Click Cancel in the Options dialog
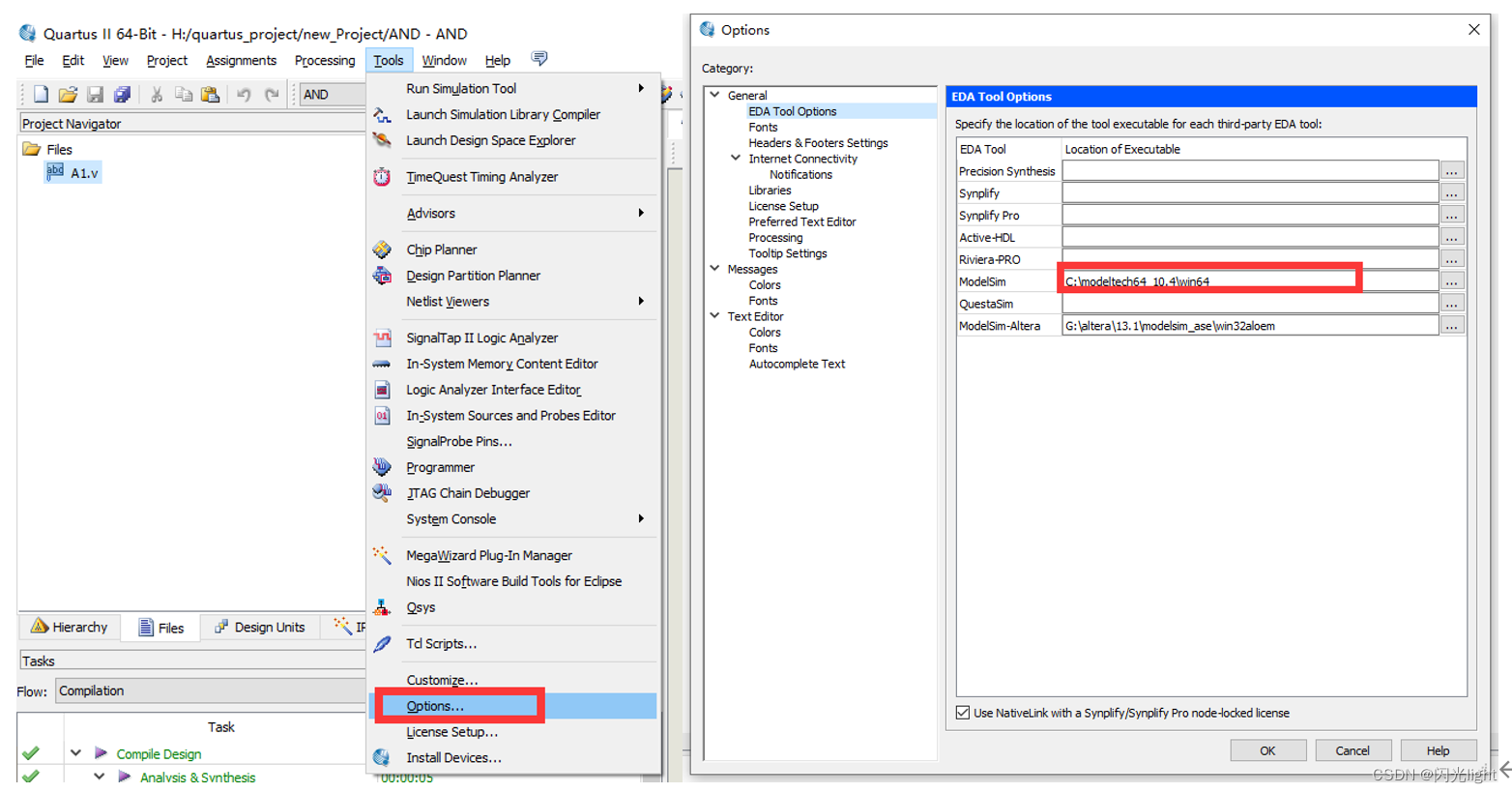Viewport: 1512px width, 793px height. coord(1352,750)
